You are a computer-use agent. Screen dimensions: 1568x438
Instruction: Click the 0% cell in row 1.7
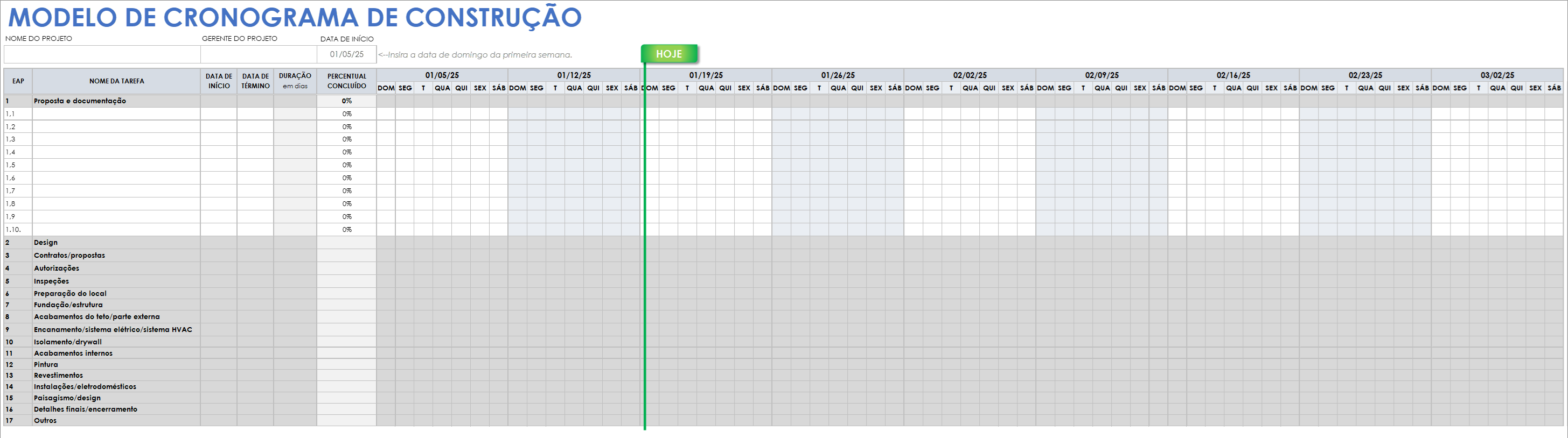346,190
